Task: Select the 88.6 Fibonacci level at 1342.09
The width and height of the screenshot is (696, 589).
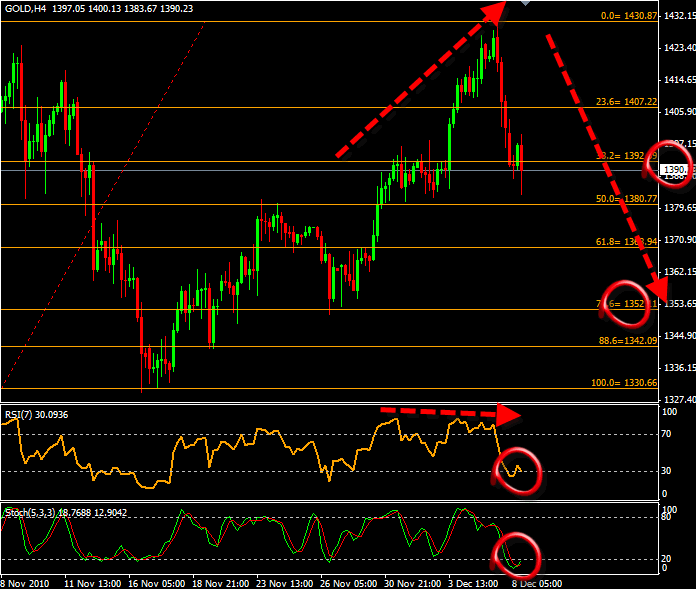Action: (x=627, y=341)
